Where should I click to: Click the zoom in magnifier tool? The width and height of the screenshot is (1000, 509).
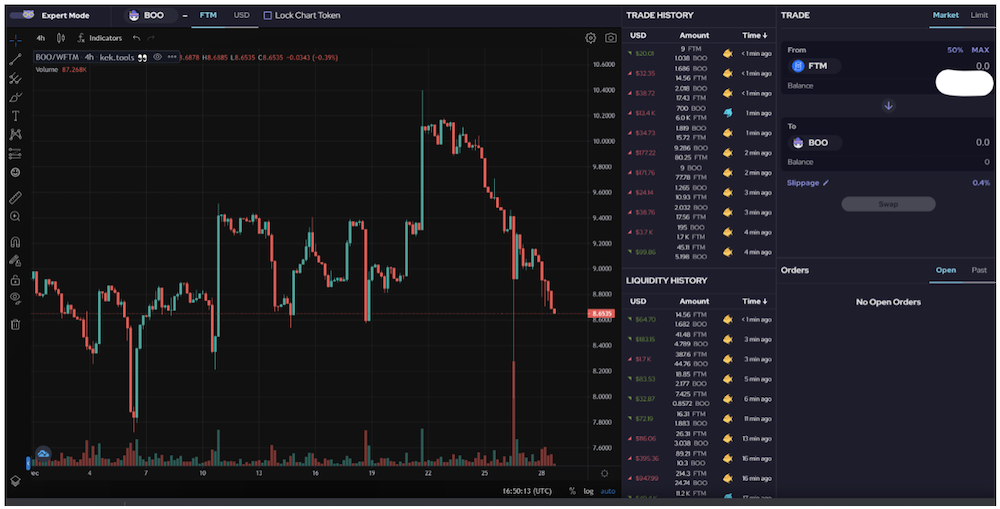(15, 217)
